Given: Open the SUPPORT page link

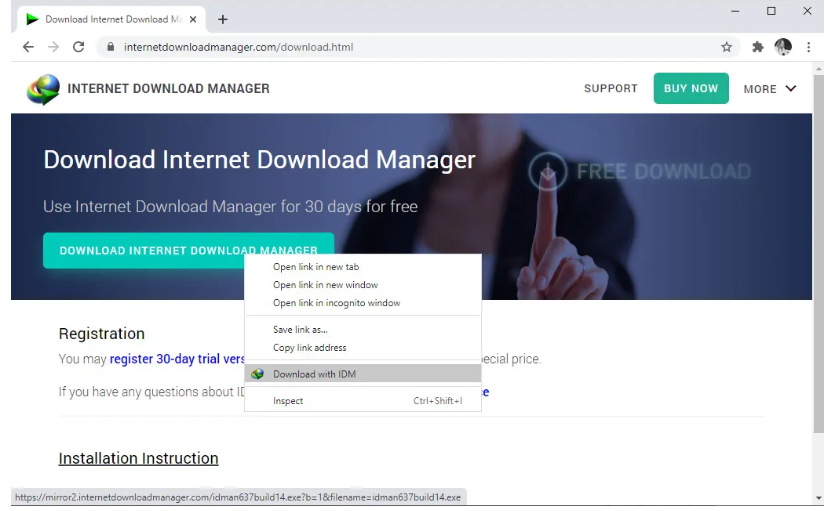Looking at the screenshot, I should (610, 88).
